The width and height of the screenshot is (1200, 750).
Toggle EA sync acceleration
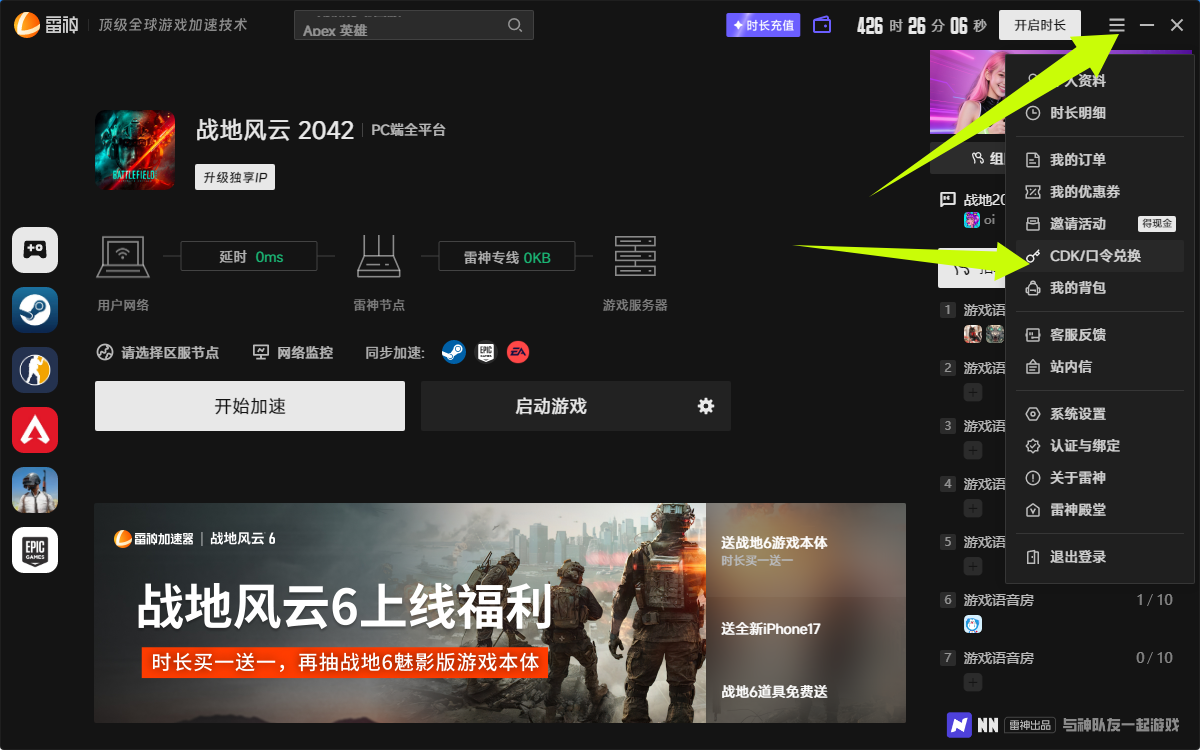coord(517,352)
